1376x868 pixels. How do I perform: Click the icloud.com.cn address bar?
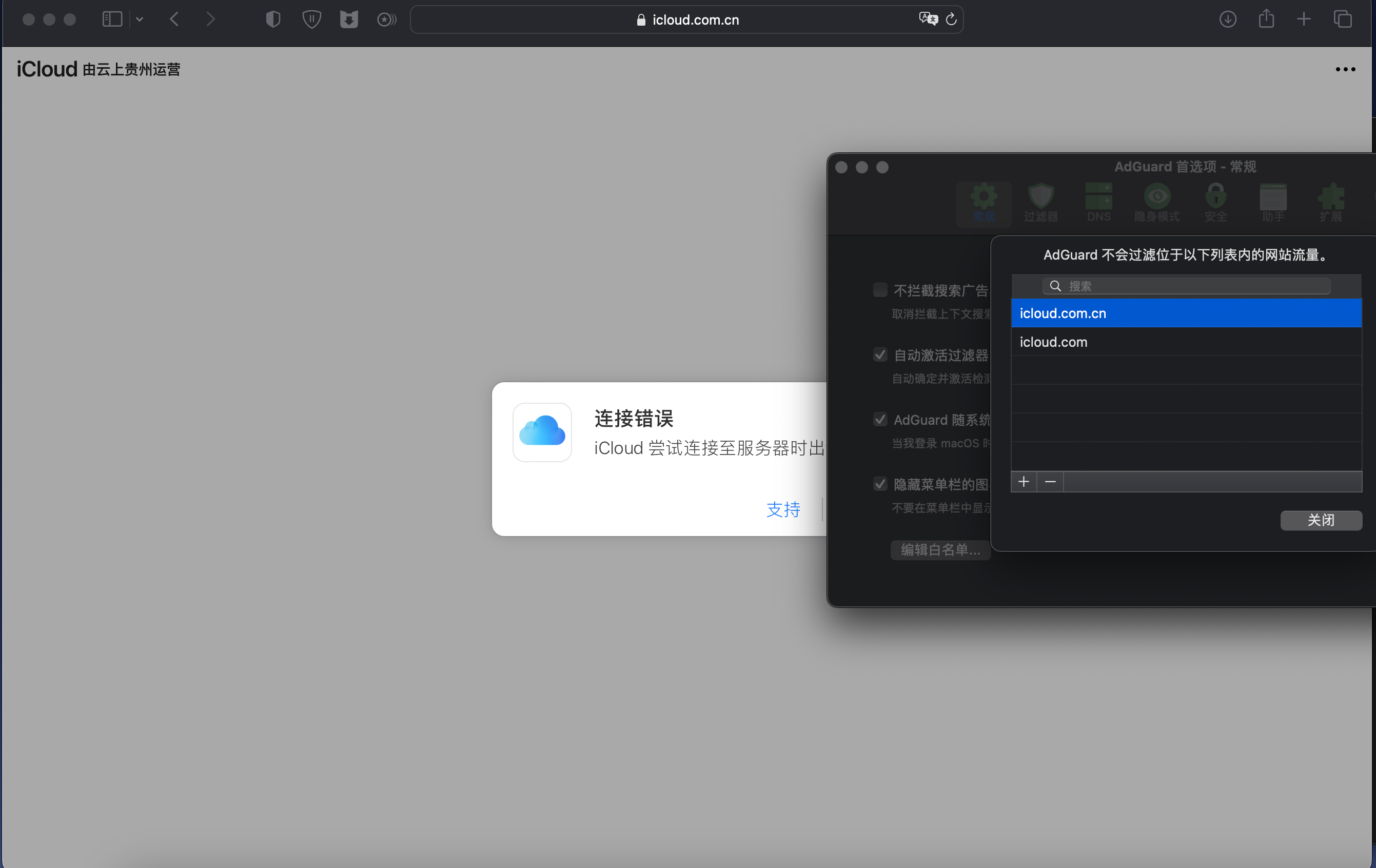(687, 19)
